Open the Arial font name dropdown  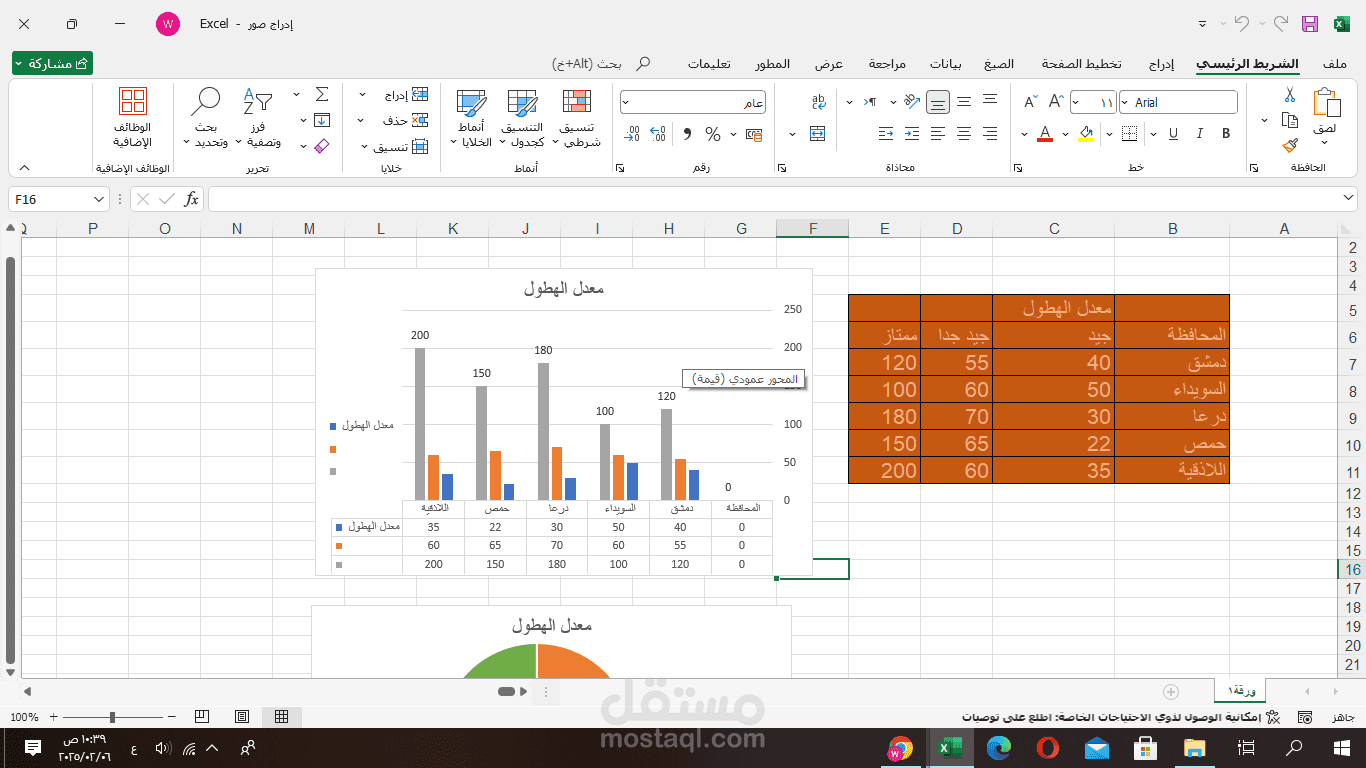pyautogui.click(x=1126, y=103)
